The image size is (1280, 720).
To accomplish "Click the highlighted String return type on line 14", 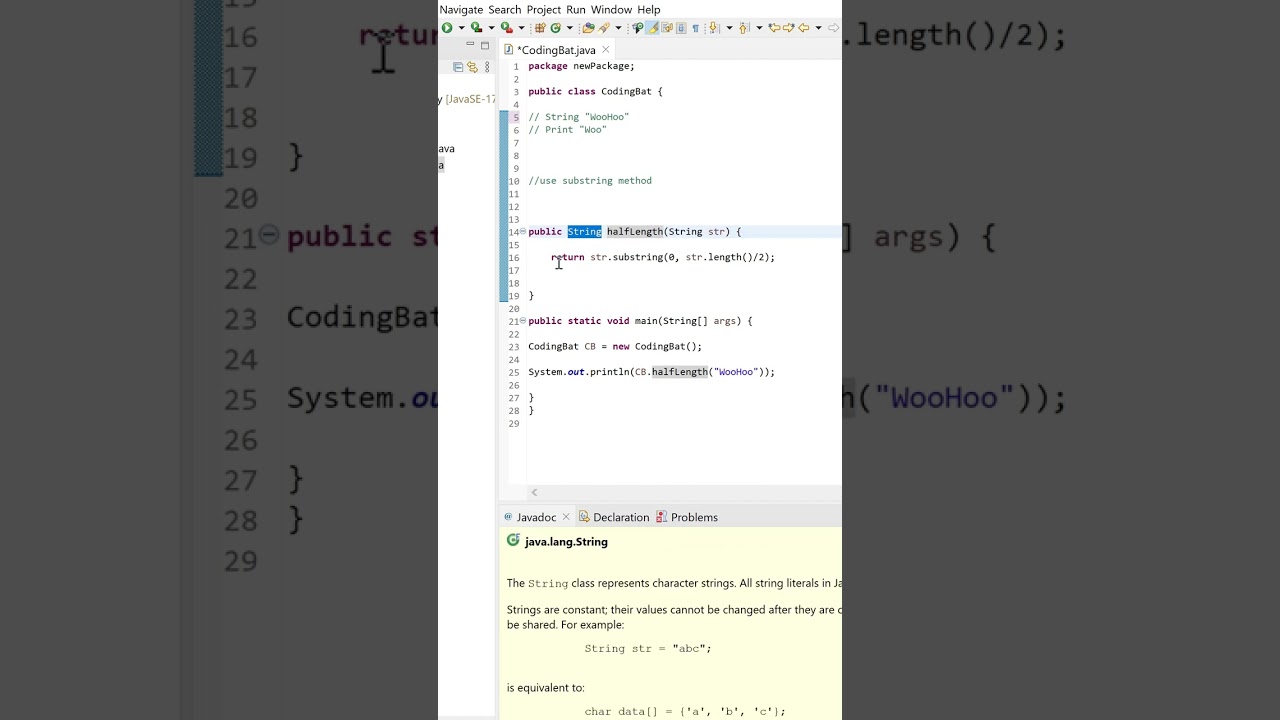I will (585, 232).
